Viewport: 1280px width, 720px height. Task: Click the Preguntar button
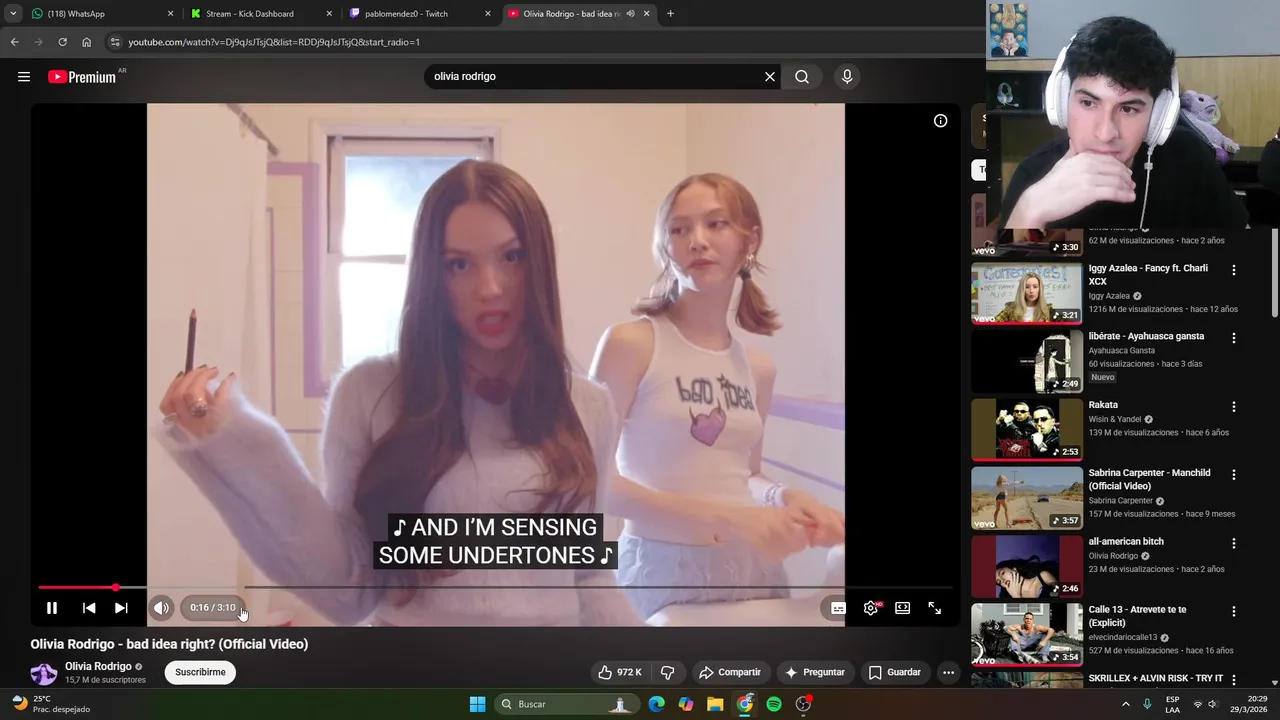[815, 672]
